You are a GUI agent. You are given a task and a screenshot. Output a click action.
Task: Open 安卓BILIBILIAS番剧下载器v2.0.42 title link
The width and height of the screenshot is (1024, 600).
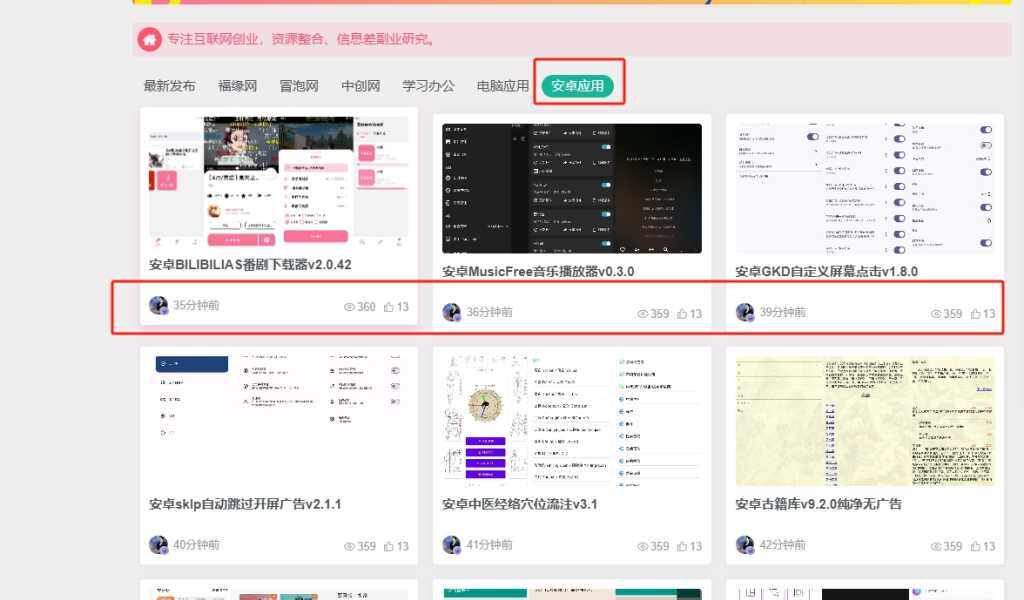250,265
